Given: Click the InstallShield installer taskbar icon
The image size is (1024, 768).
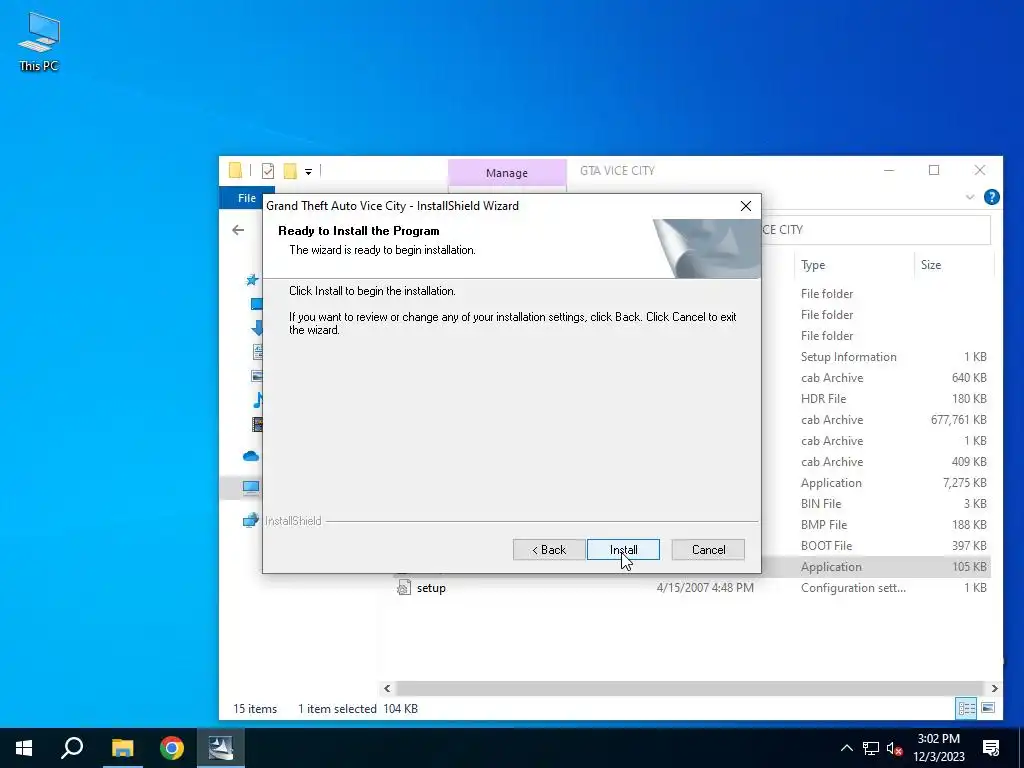Looking at the screenshot, I should 221,748.
